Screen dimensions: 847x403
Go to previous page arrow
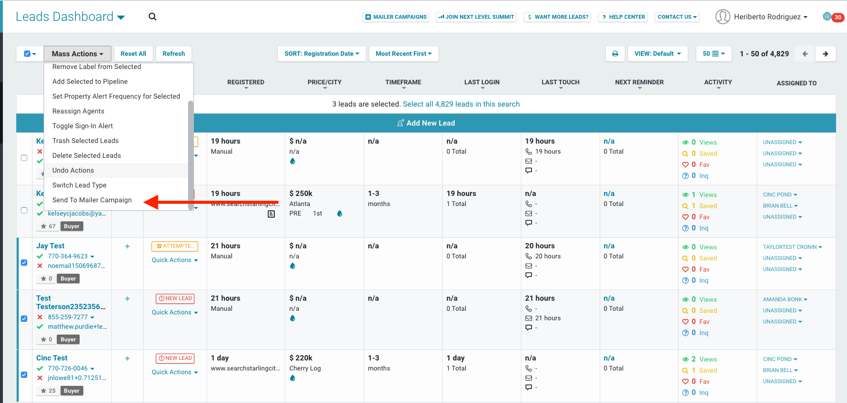(805, 54)
